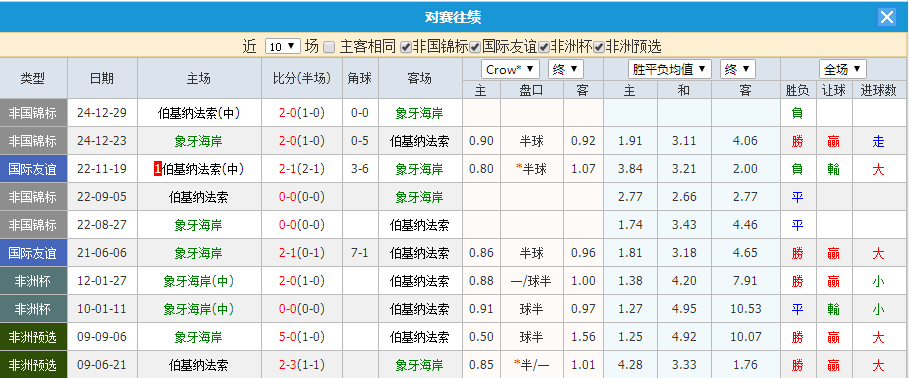Viewport: 909px width, 378px height.
Task: Click goals result 小 in 12-01-27 row
Action: pyautogui.click(x=879, y=281)
